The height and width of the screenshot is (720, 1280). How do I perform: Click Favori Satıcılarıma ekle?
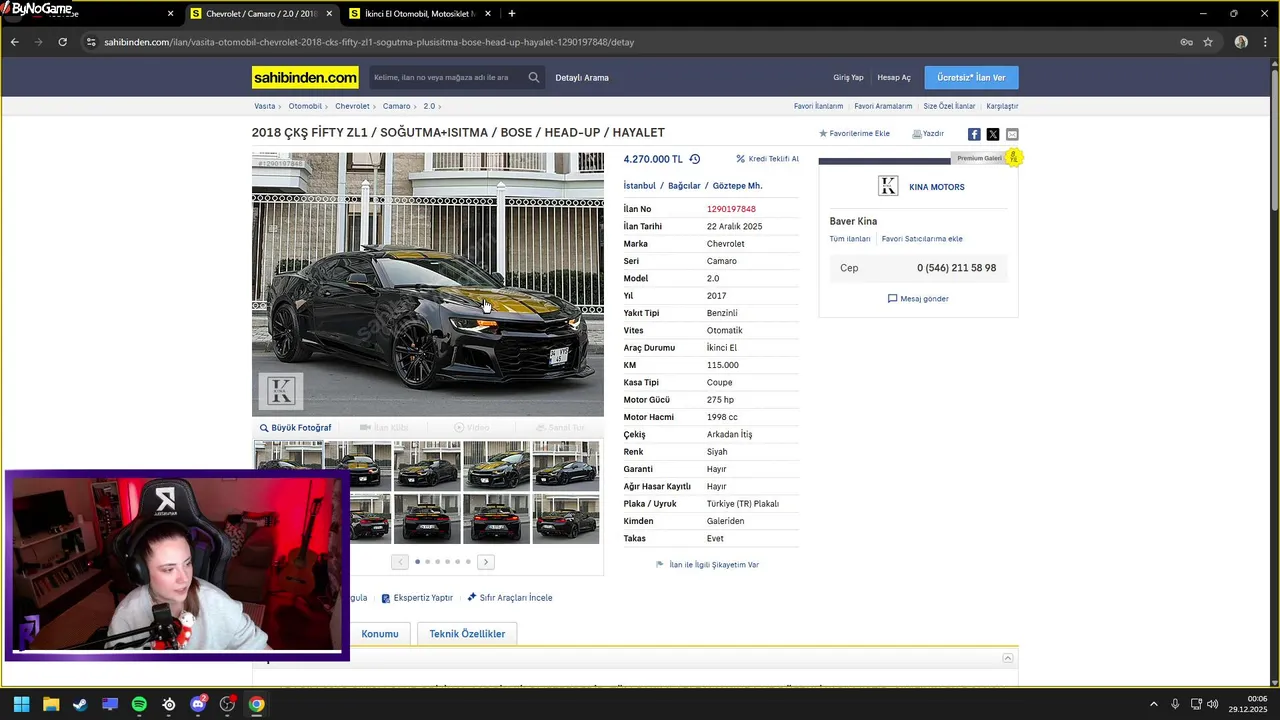[x=922, y=239]
